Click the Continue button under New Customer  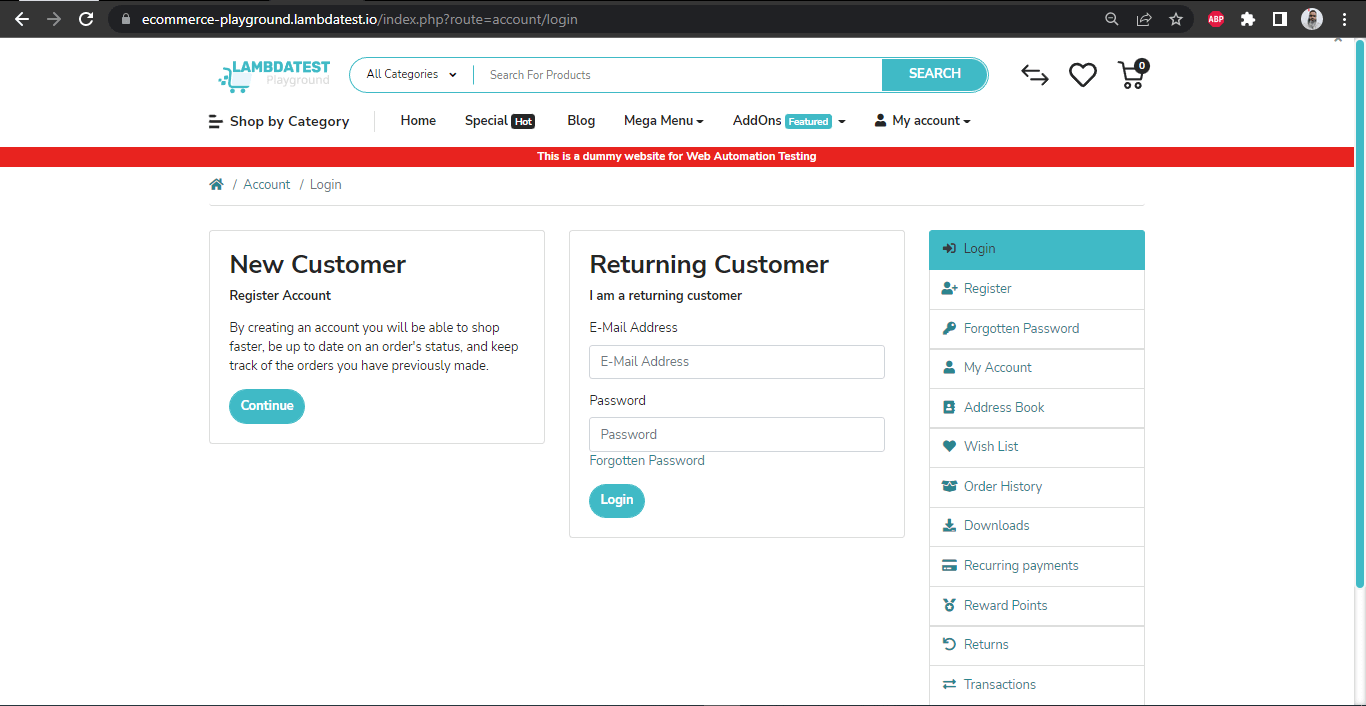point(266,406)
